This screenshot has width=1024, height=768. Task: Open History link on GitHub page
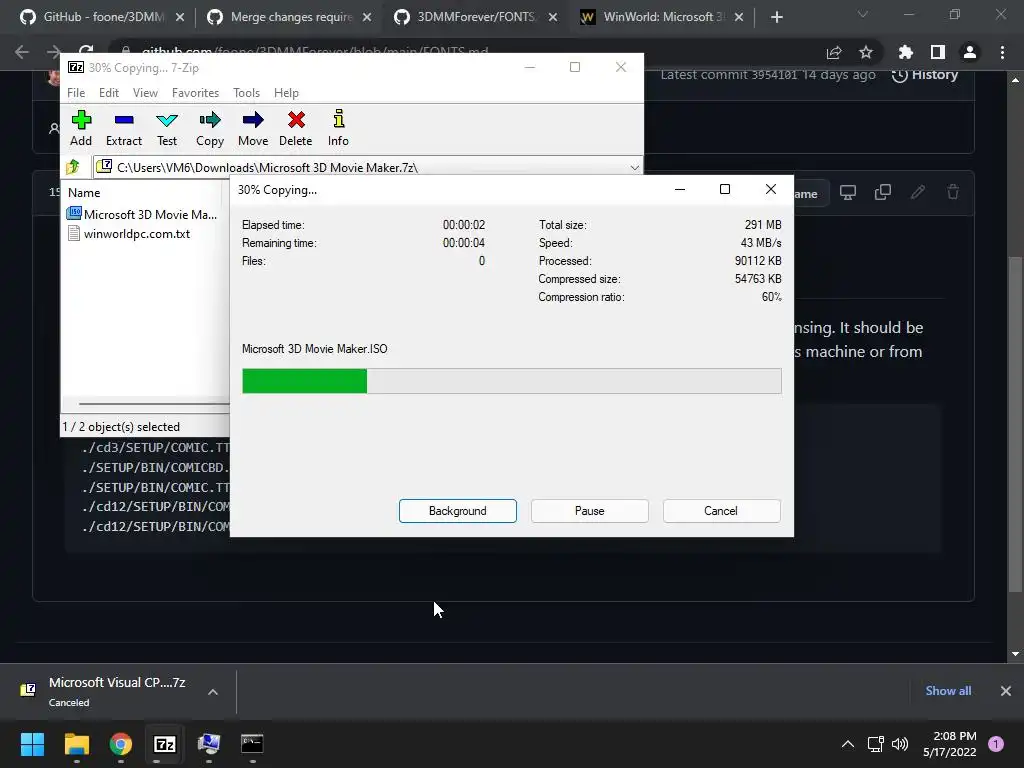[x=925, y=74]
